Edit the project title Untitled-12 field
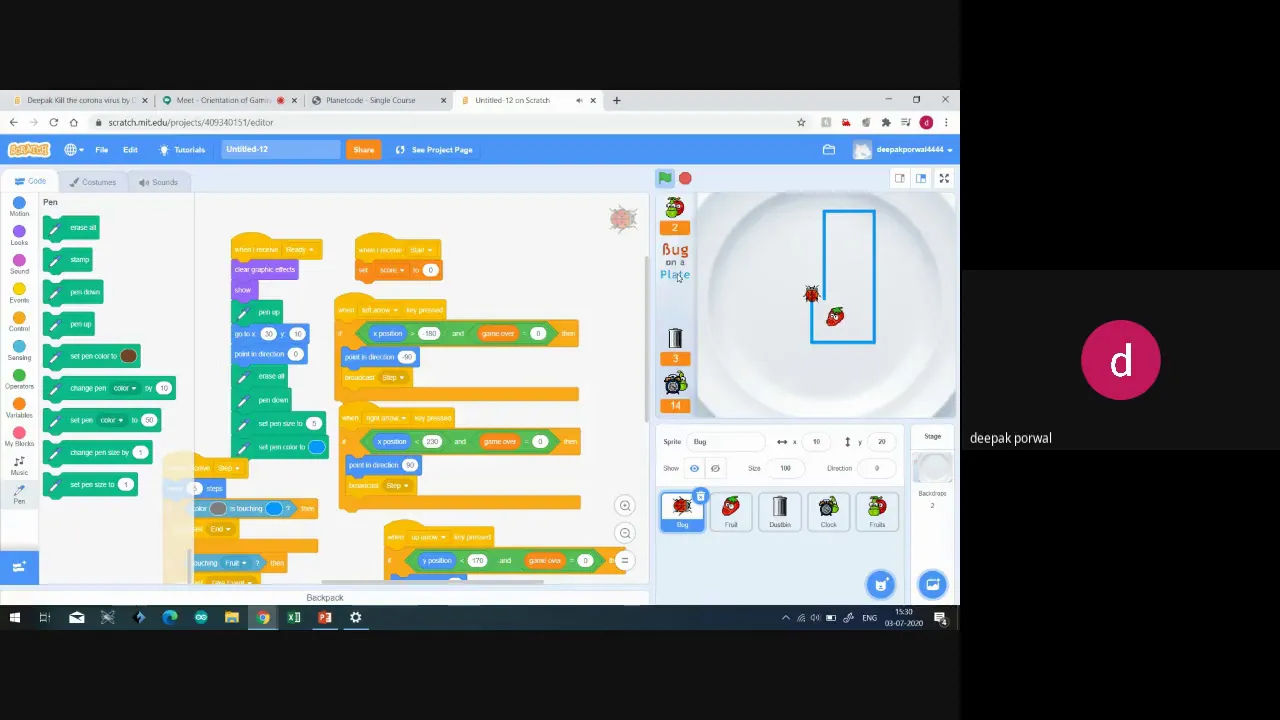 pyautogui.click(x=280, y=150)
